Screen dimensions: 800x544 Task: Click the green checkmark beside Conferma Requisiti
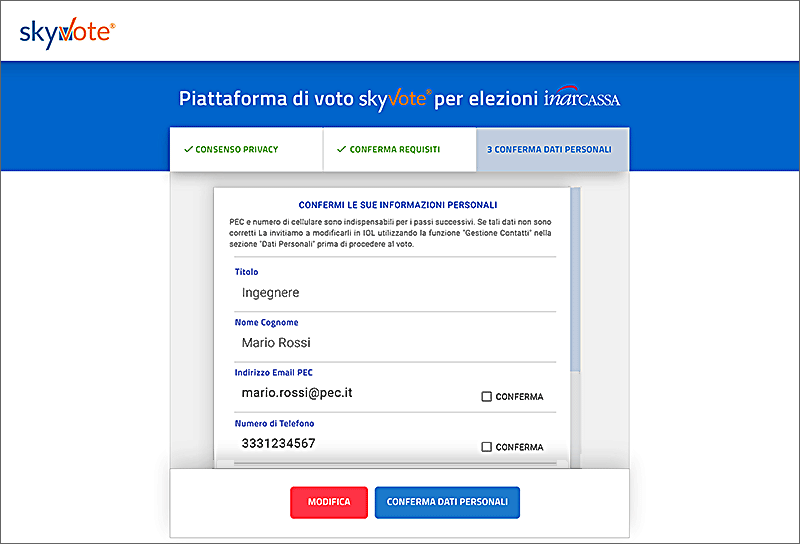341,150
